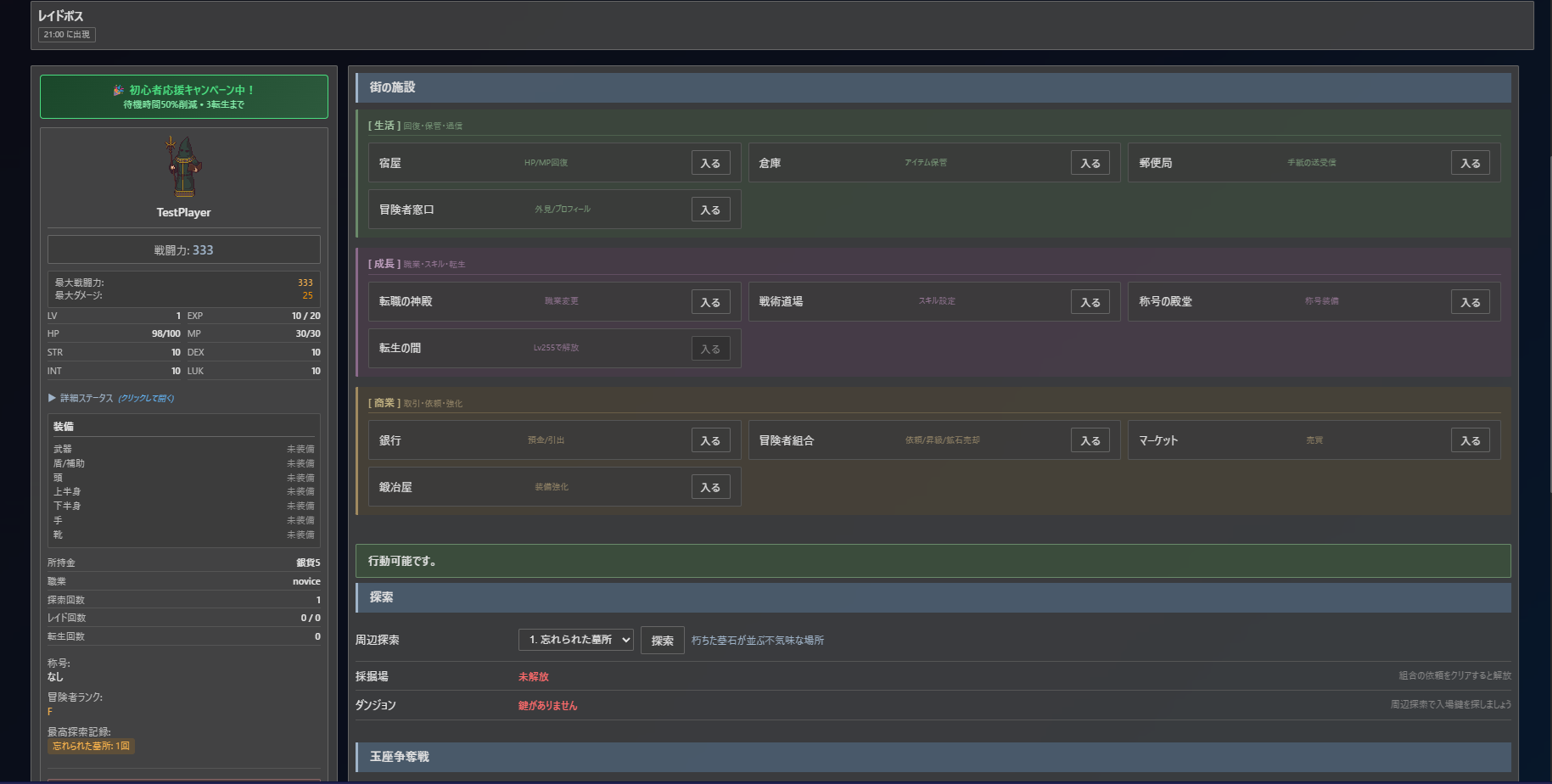Screen dimensions: 1552x784
Task: Enter the 転職の神殿 job change temple
Action: pos(710,302)
